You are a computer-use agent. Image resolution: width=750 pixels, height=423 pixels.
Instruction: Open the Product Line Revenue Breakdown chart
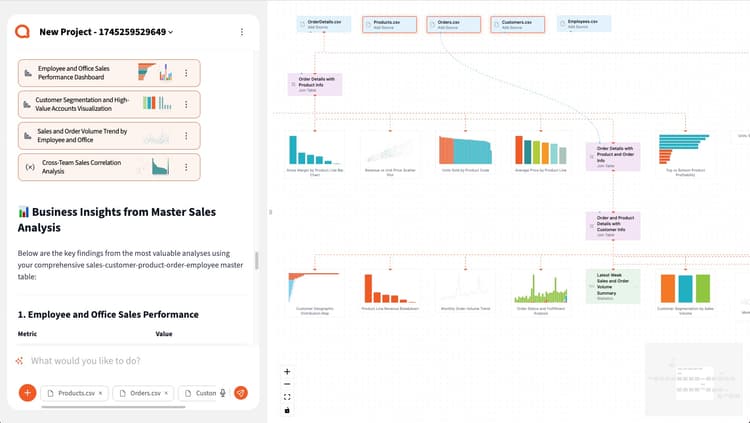(390, 291)
